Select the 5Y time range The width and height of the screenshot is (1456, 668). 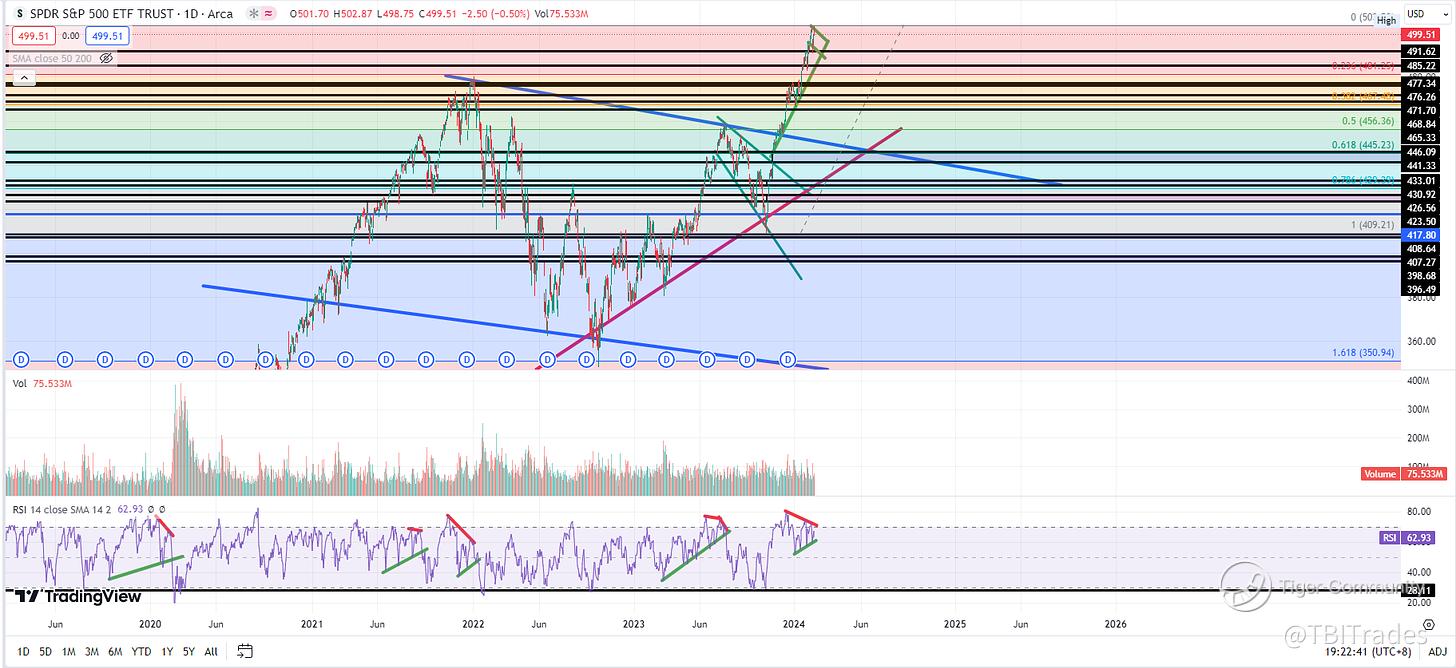click(x=190, y=651)
